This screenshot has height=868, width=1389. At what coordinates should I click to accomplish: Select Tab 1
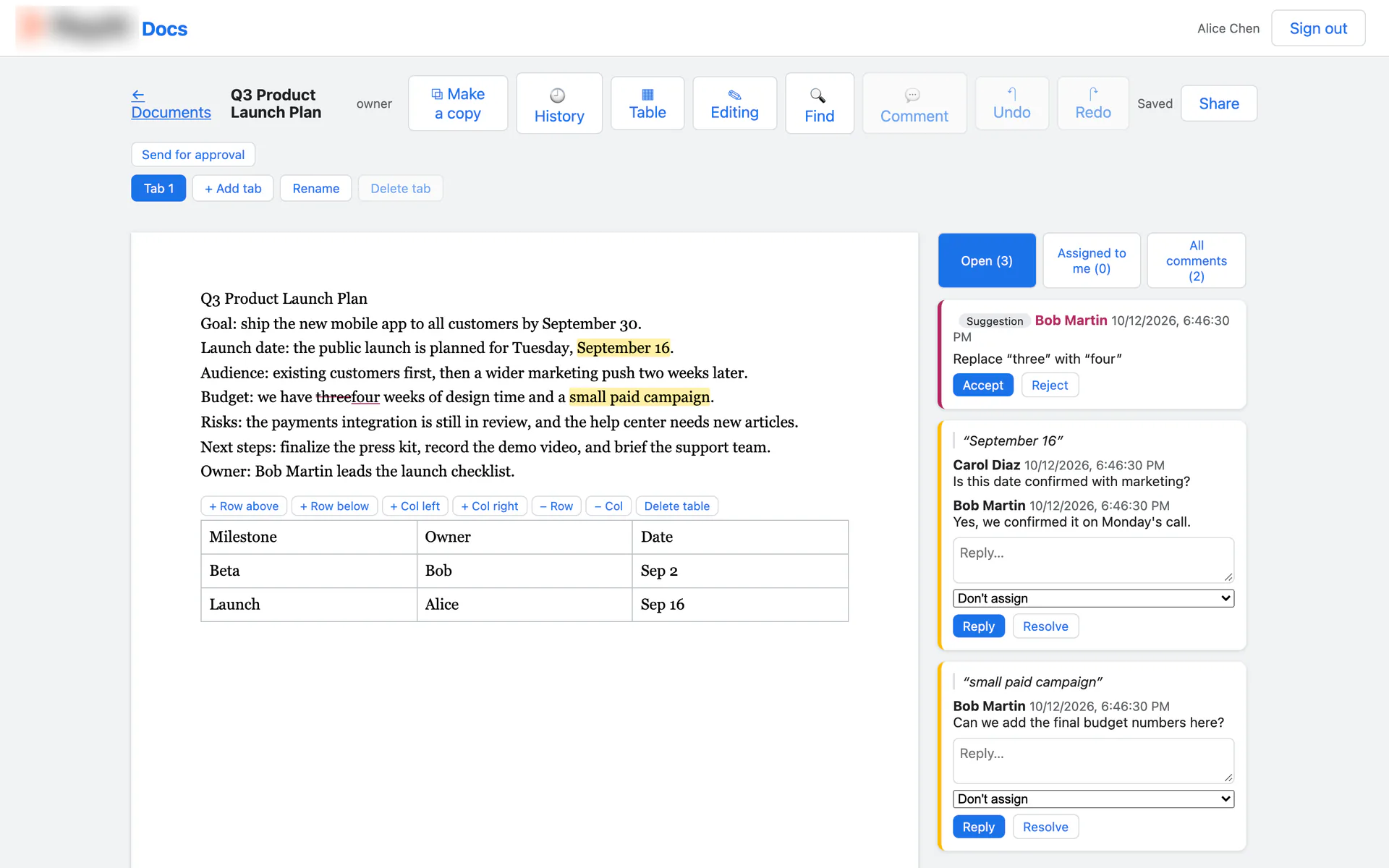click(158, 188)
